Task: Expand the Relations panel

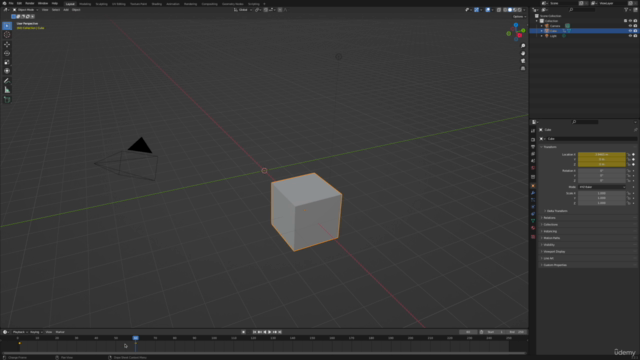Action: click(549, 218)
